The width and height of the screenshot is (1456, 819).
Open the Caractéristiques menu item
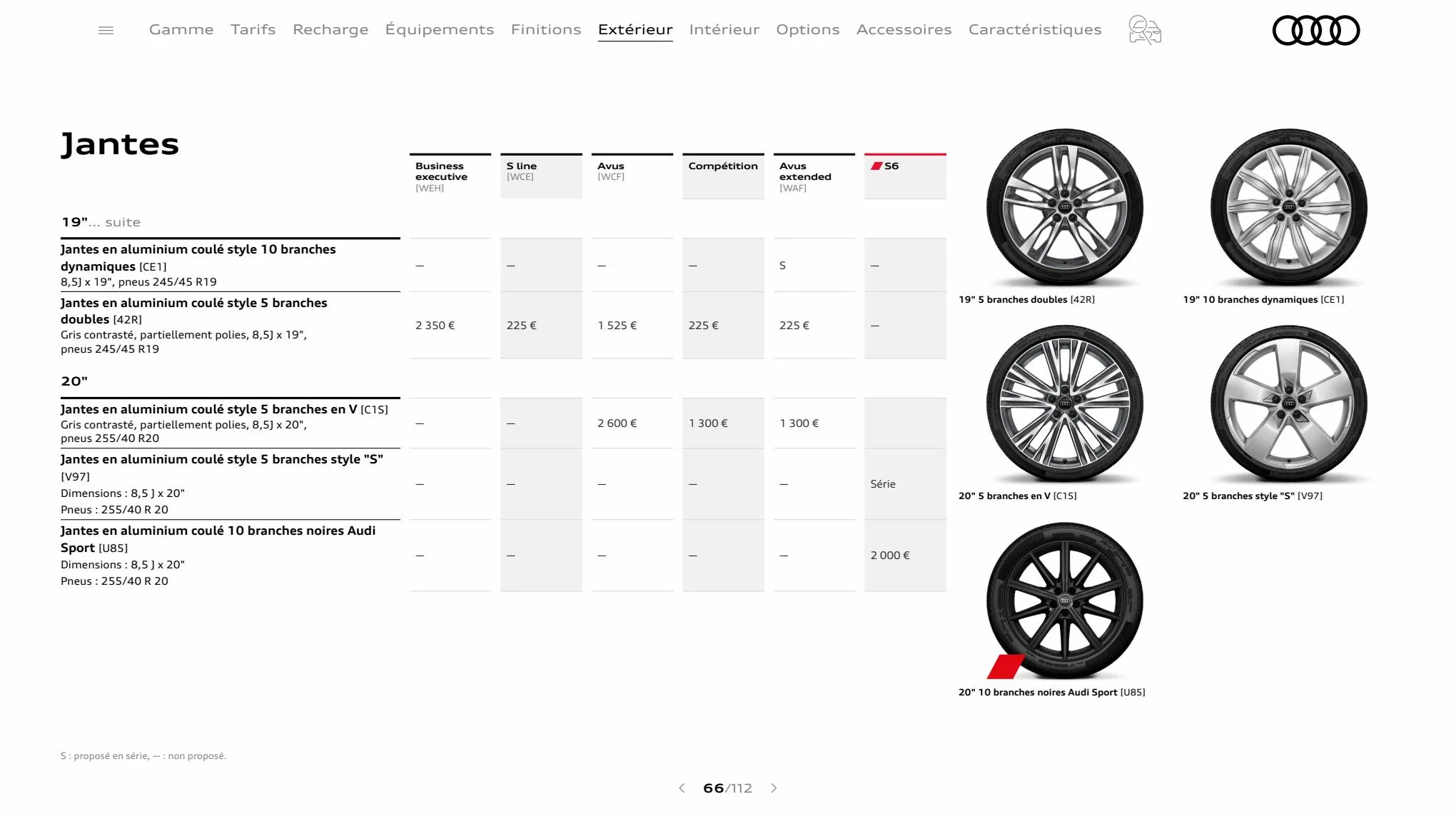pos(1035,29)
